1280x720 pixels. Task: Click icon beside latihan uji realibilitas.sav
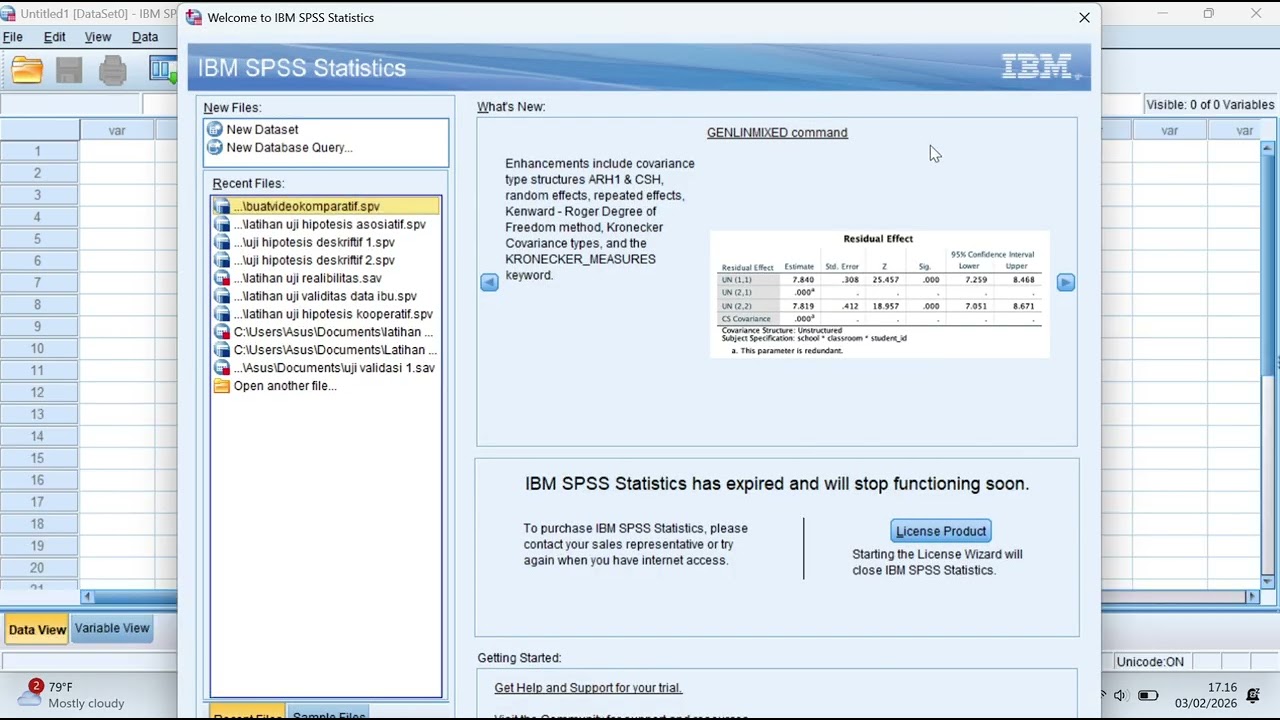[x=222, y=278]
